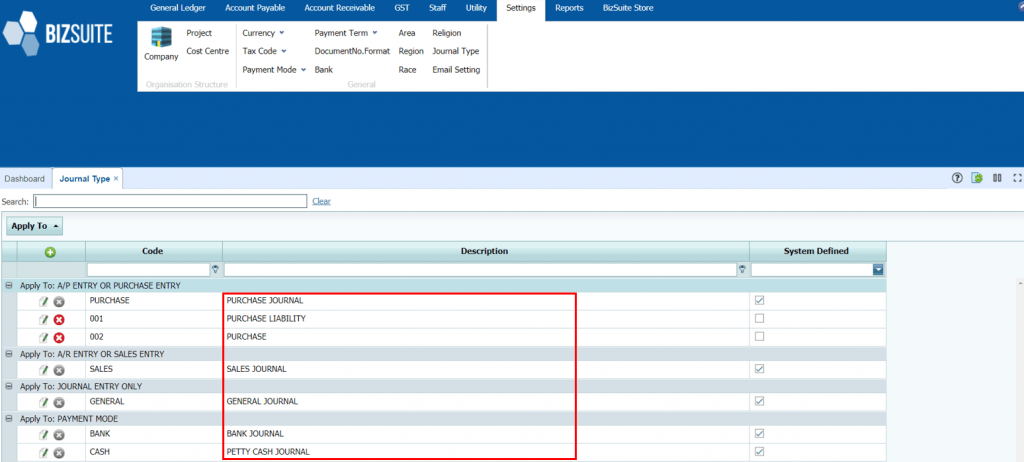Click disabled delete icon for PURCHASE row
This screenshot has height=462, width=1024.
59,301
